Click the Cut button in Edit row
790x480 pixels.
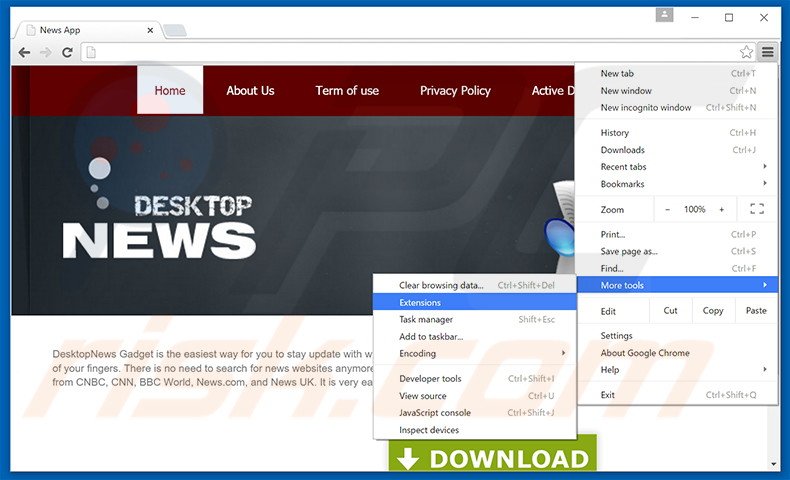pos(670,311)
